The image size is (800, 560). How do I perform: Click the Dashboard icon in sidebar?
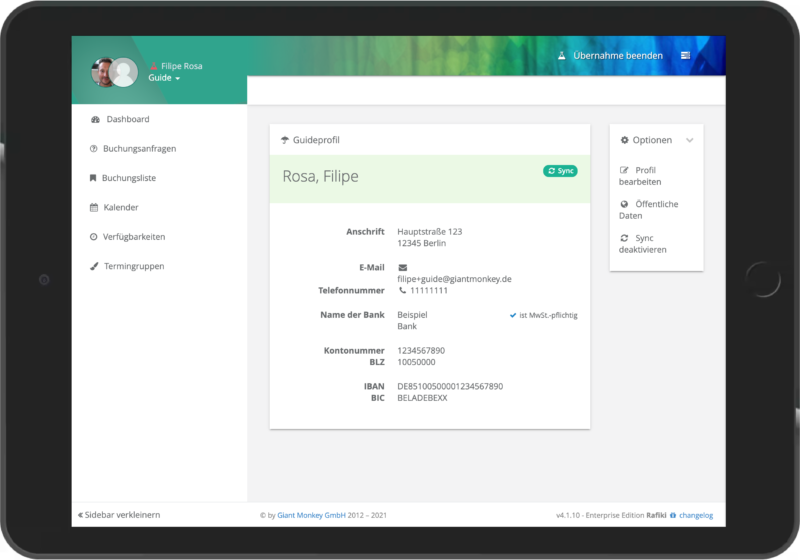[x=95, y=119]
